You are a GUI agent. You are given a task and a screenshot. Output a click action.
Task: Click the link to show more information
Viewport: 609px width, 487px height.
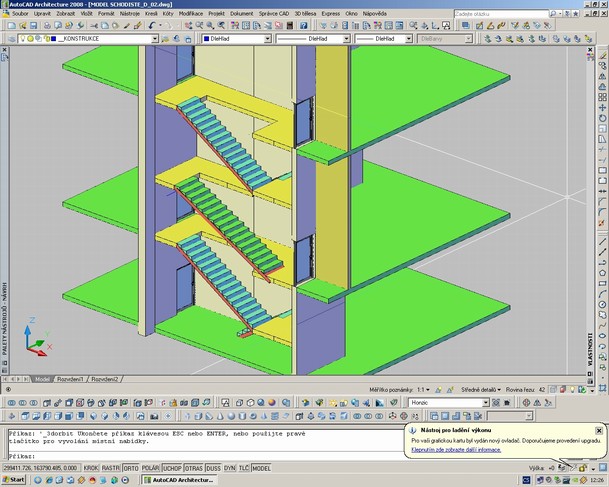coord(455,450)
